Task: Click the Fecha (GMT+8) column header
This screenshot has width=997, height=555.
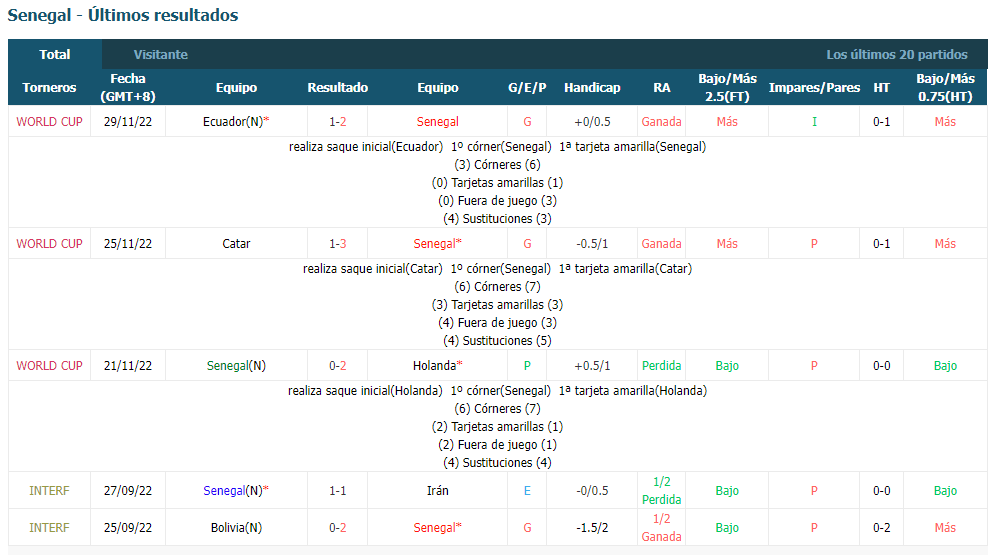Action: pyautogui.click(x=128, y=88)
